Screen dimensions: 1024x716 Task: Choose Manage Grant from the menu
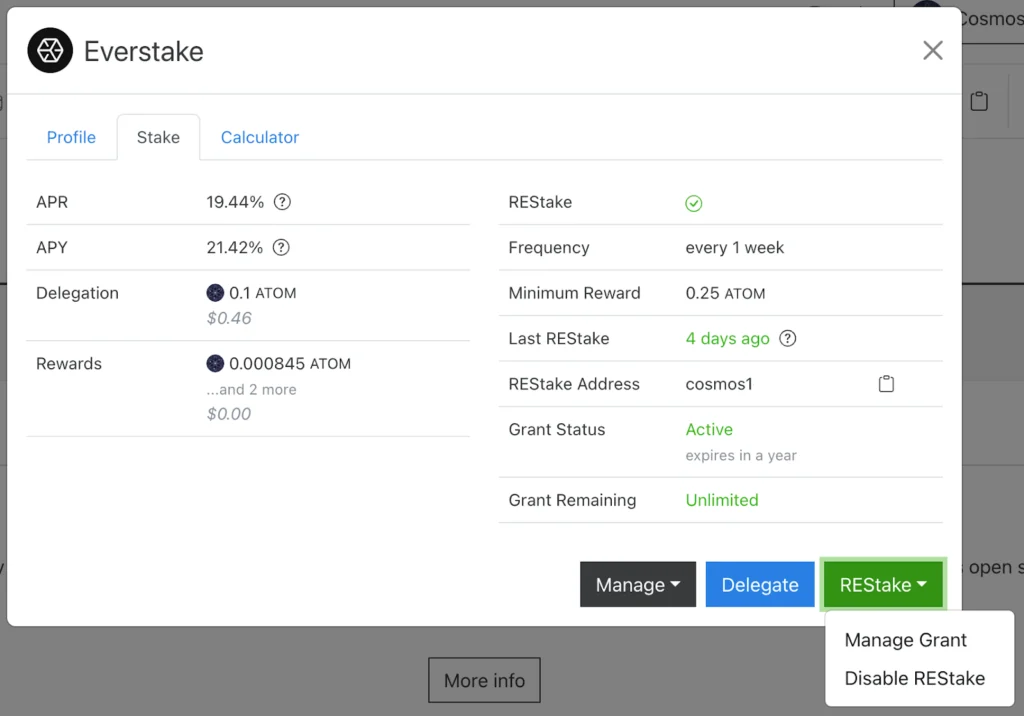[905, 640]
